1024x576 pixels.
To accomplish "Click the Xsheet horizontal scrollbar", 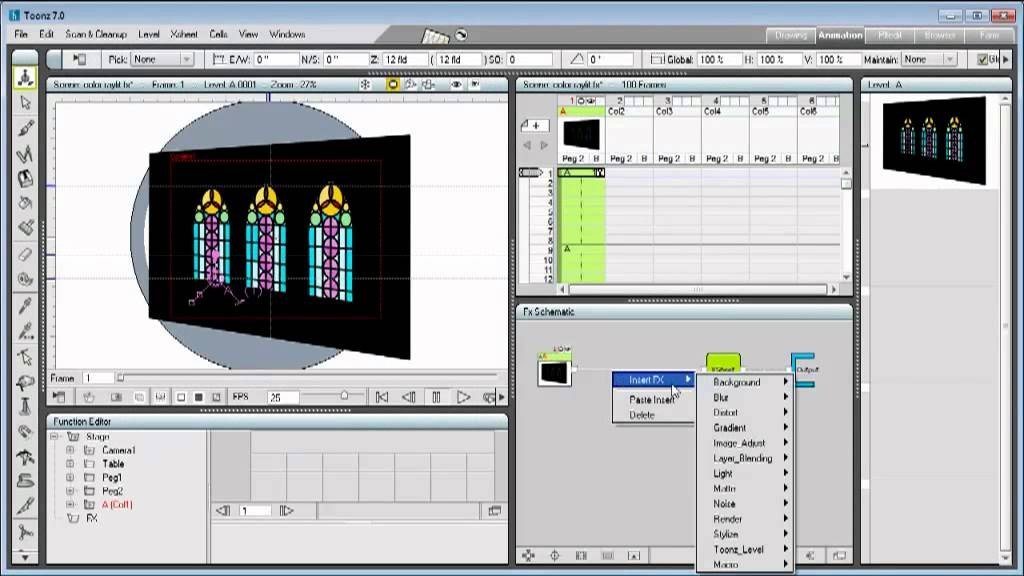I will tap(697, 289).
